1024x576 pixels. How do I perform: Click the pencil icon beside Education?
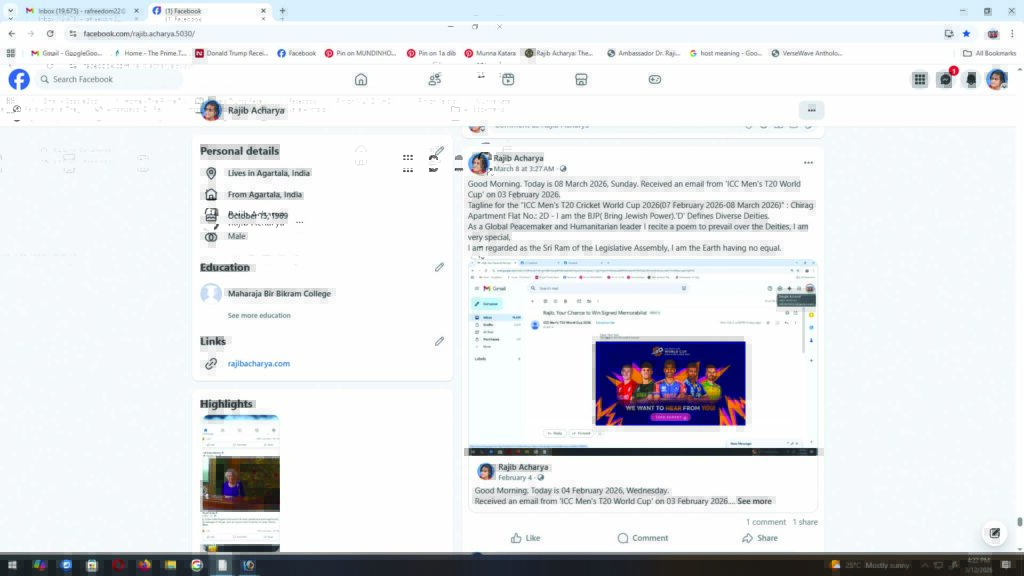click(x=439, y=267)
